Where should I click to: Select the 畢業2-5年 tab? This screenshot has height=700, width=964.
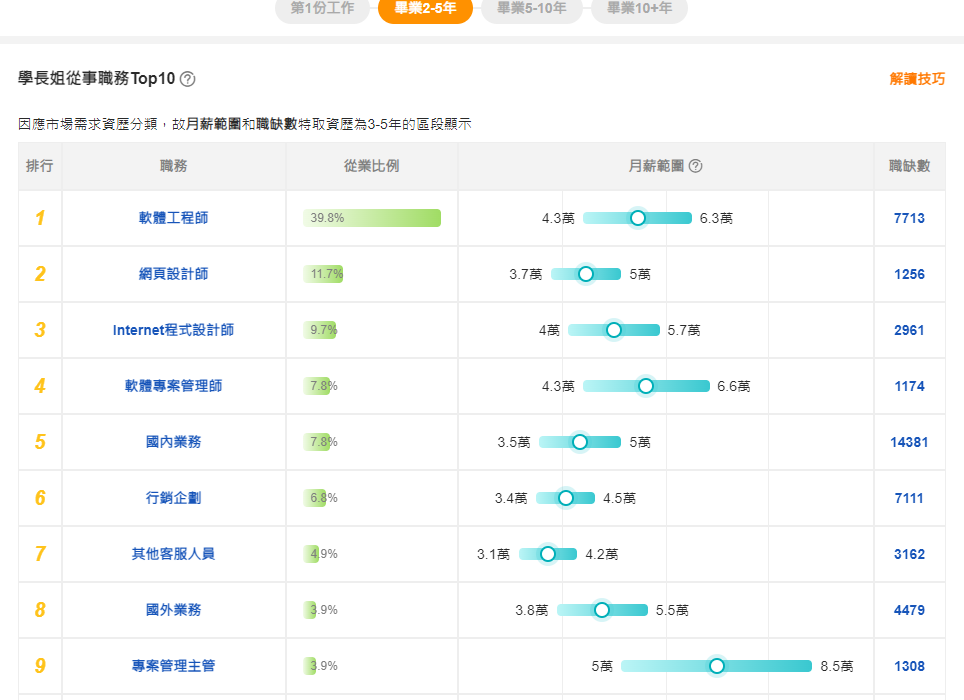(425, 9)
